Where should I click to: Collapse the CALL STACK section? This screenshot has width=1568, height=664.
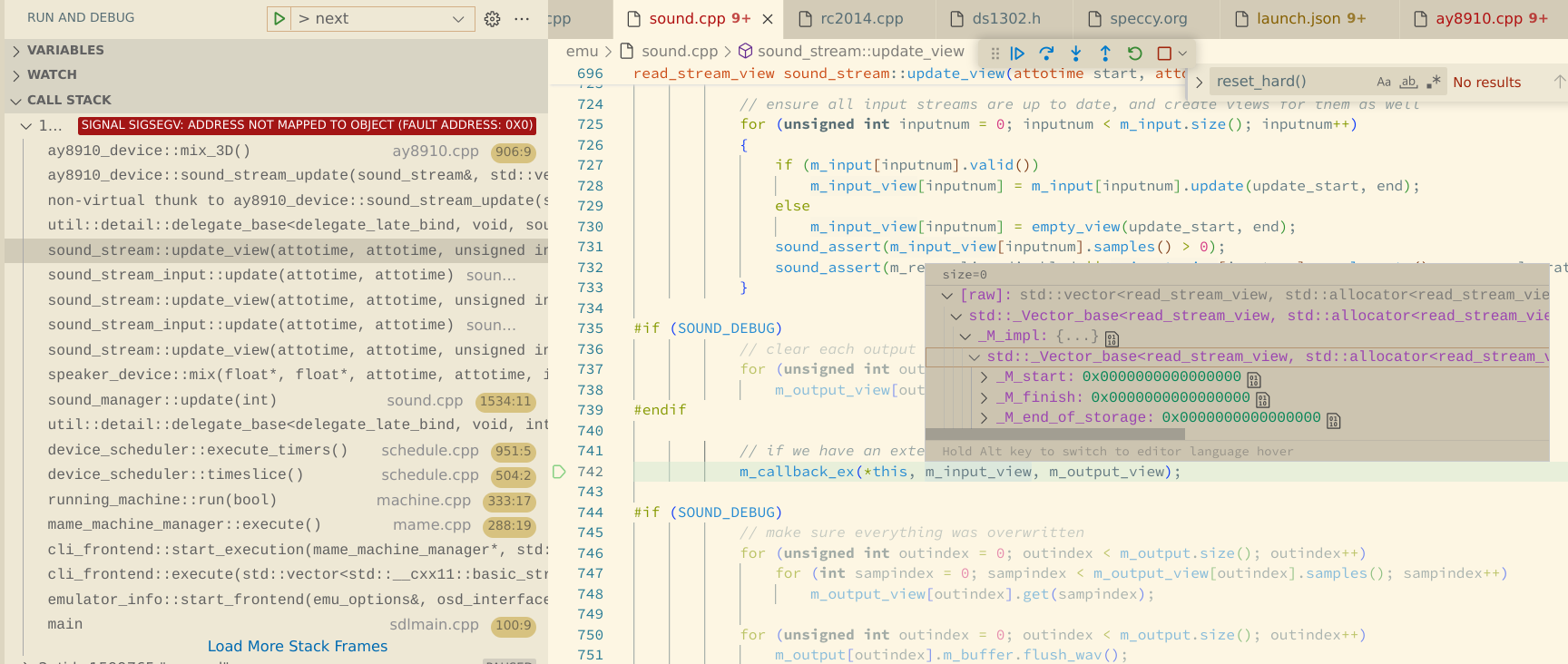coord(69,100)
